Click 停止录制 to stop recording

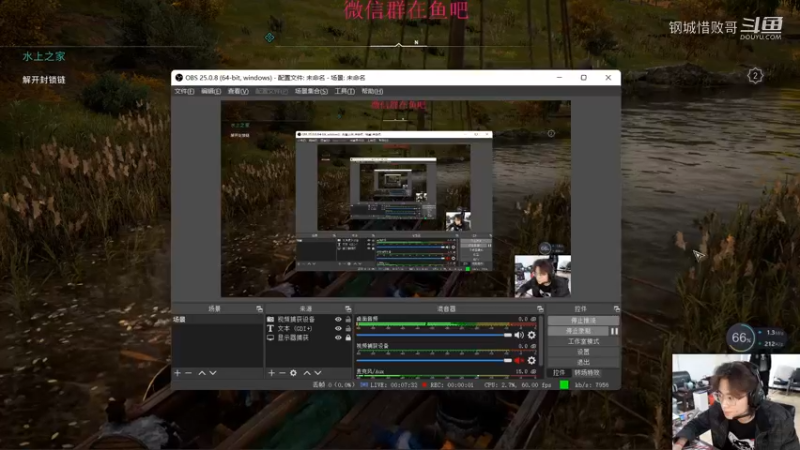pyautogui.click(x=578, y=331)
